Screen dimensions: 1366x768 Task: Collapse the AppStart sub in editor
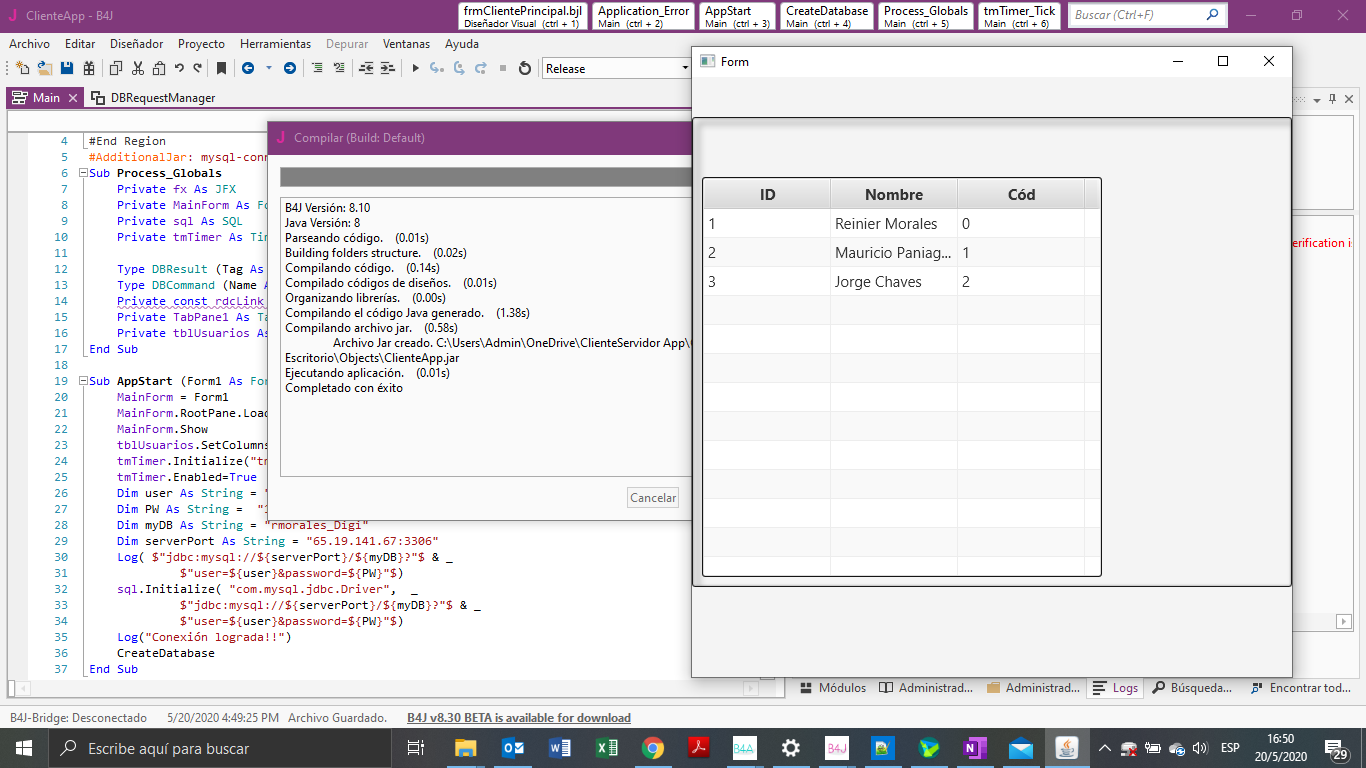click(82, 381)
